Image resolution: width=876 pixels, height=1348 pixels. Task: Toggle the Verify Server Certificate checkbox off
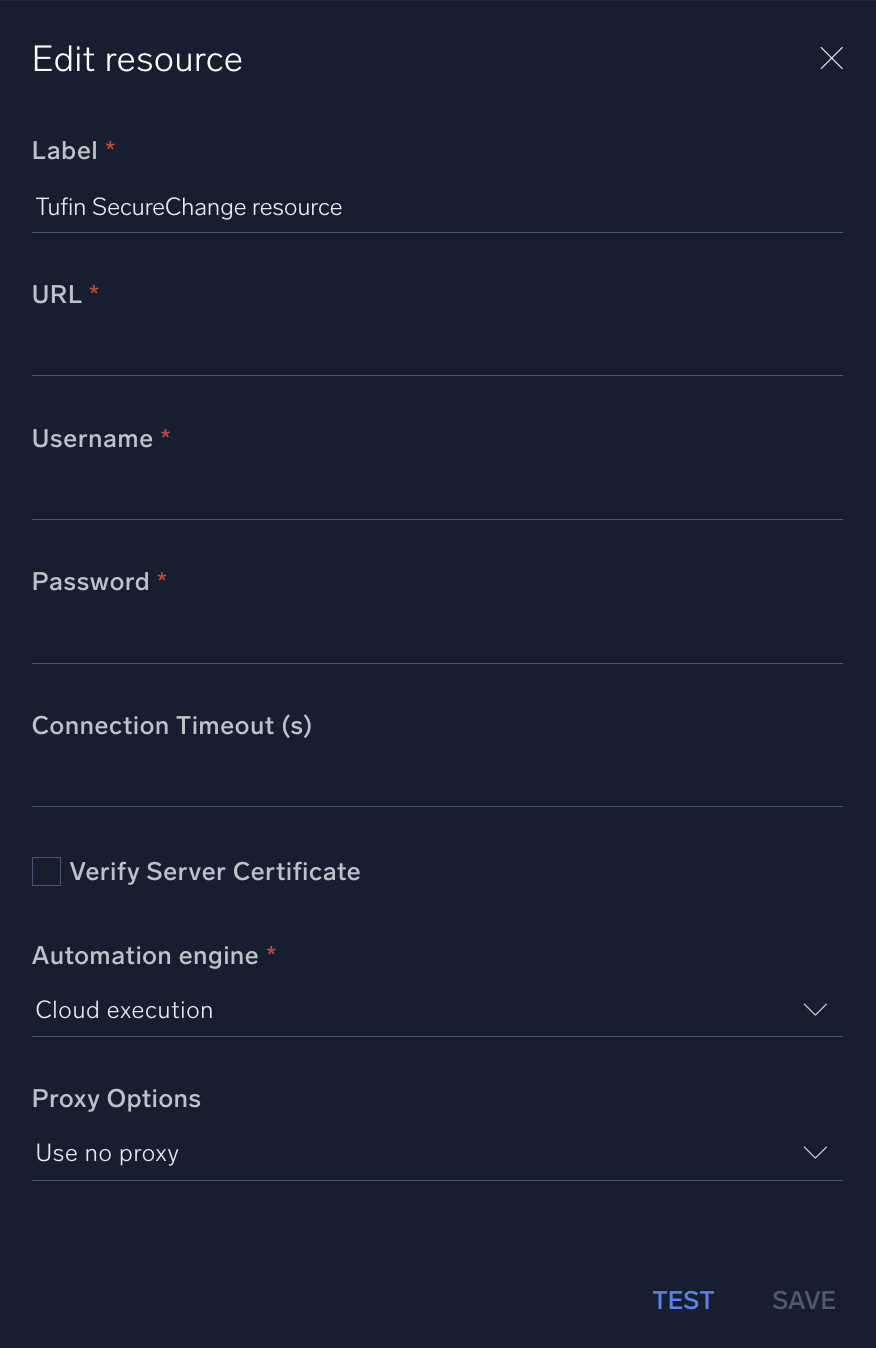(x=46, y=871)
